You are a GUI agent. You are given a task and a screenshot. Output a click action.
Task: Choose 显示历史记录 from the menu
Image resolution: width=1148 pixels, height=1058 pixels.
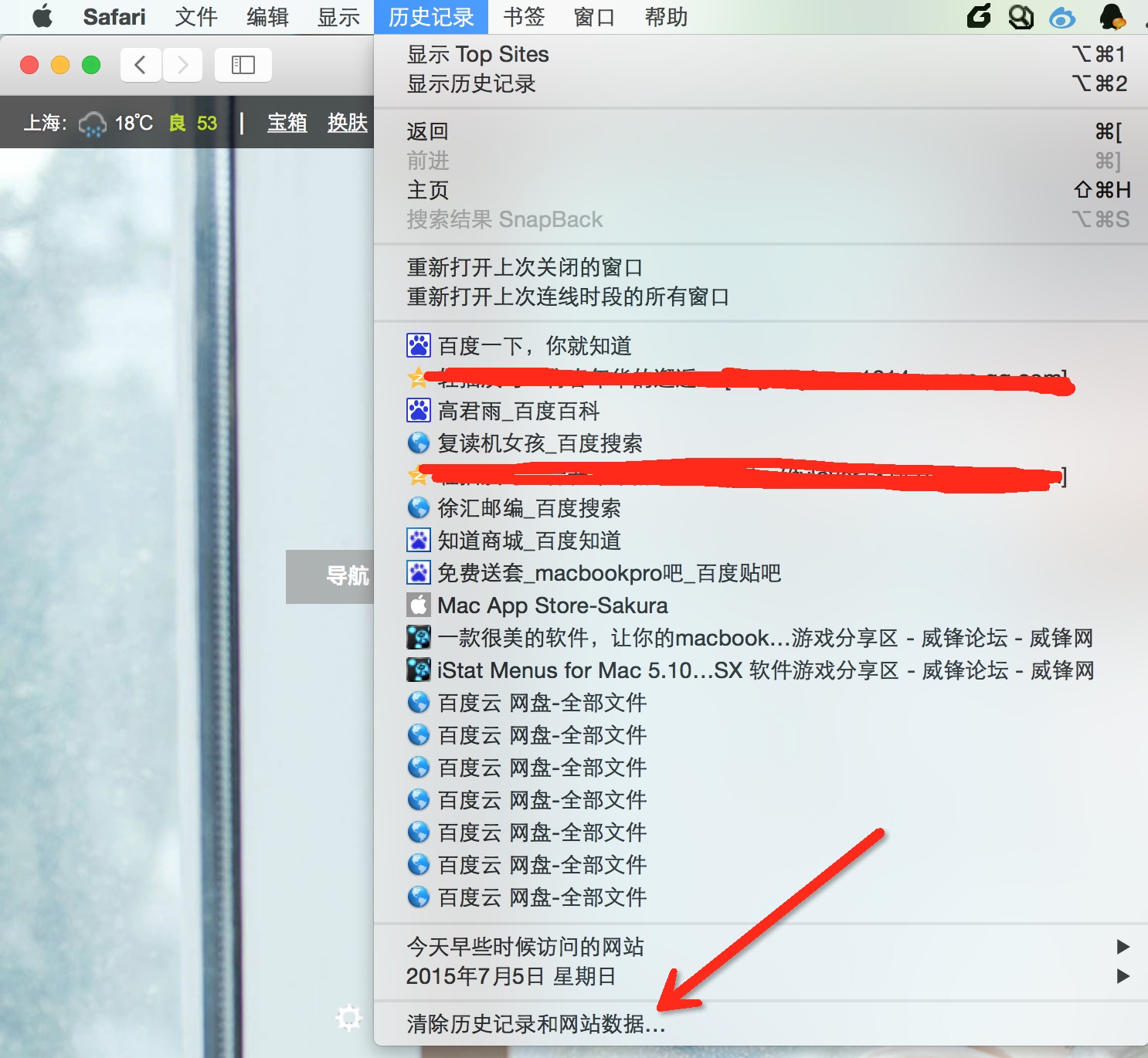pyautogui.click(x=761, y=83)
